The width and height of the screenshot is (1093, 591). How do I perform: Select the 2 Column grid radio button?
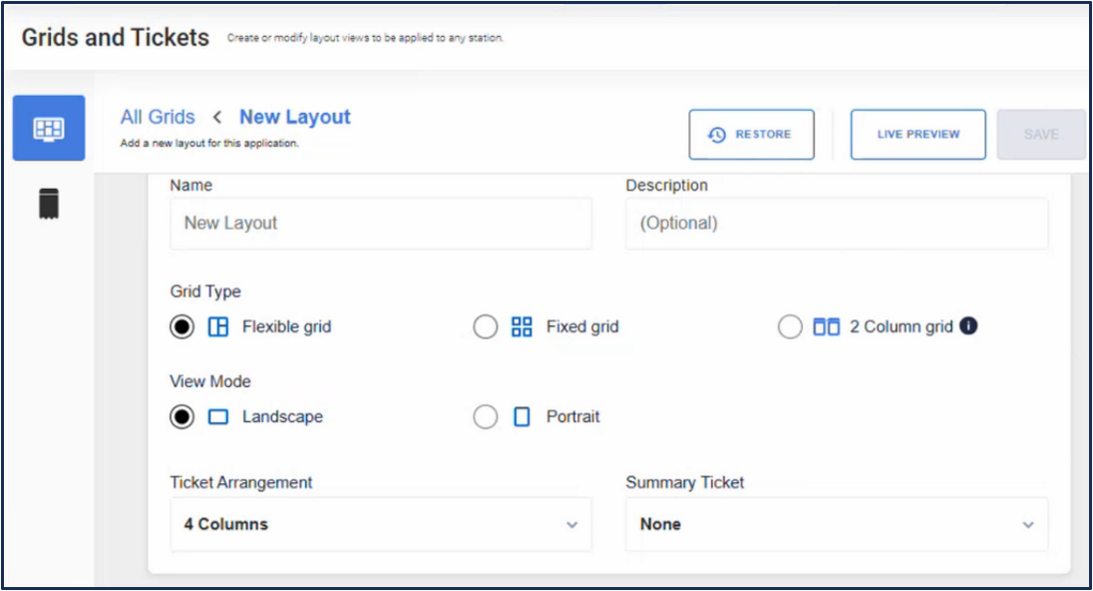point(790,327)
